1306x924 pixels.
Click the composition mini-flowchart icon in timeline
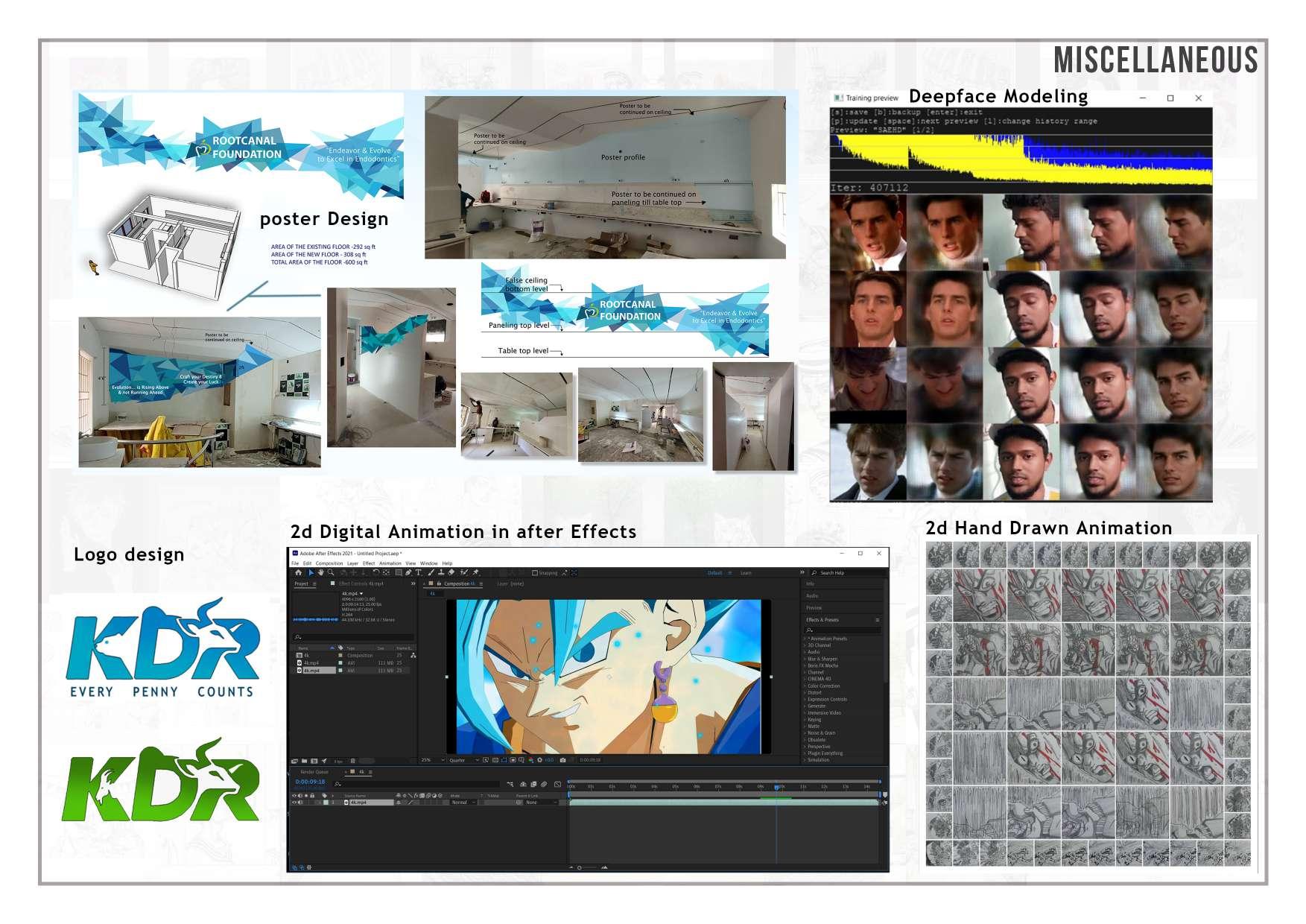(x=510, y=784)
